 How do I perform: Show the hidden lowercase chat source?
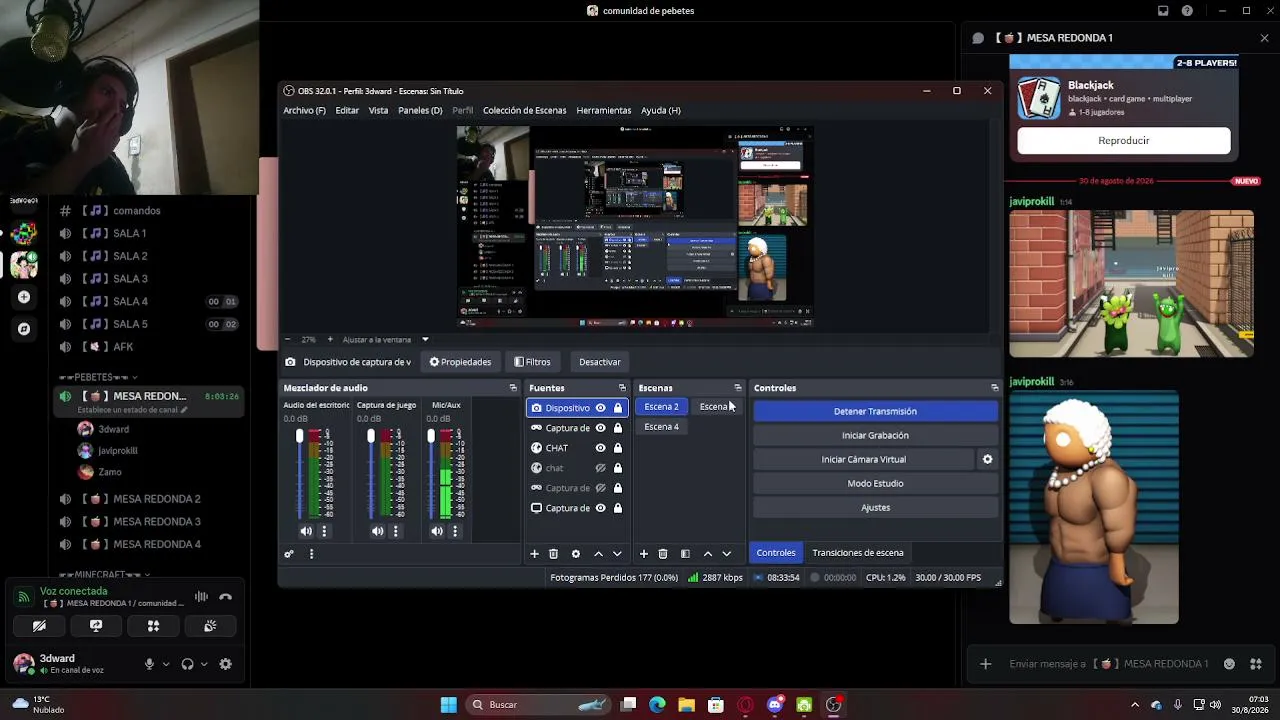600,468
